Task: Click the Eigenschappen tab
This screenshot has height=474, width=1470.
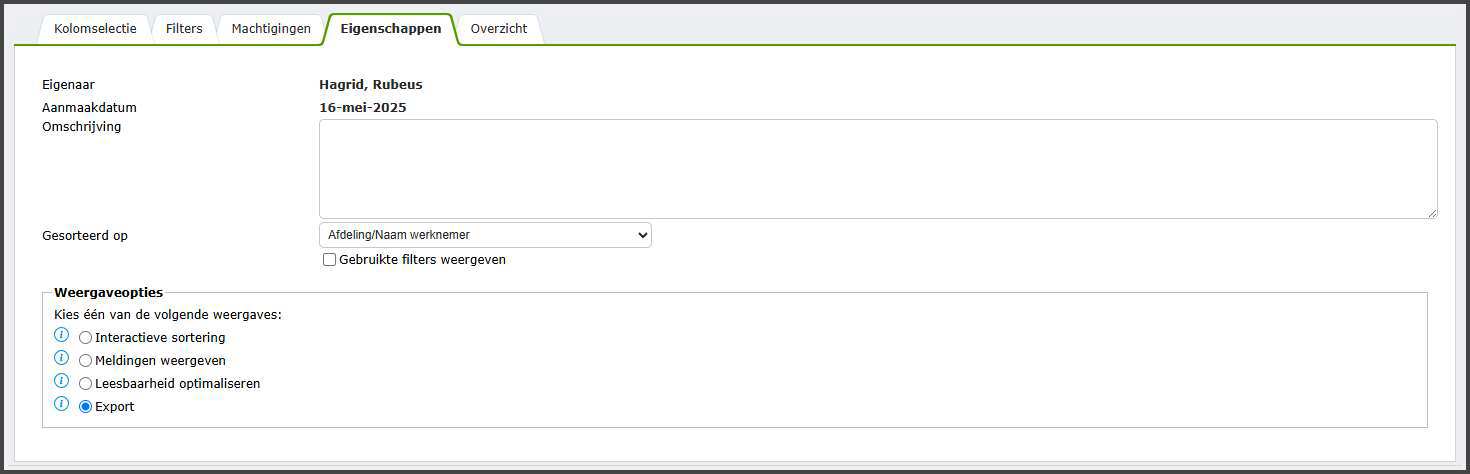Action: coord(391,29)
